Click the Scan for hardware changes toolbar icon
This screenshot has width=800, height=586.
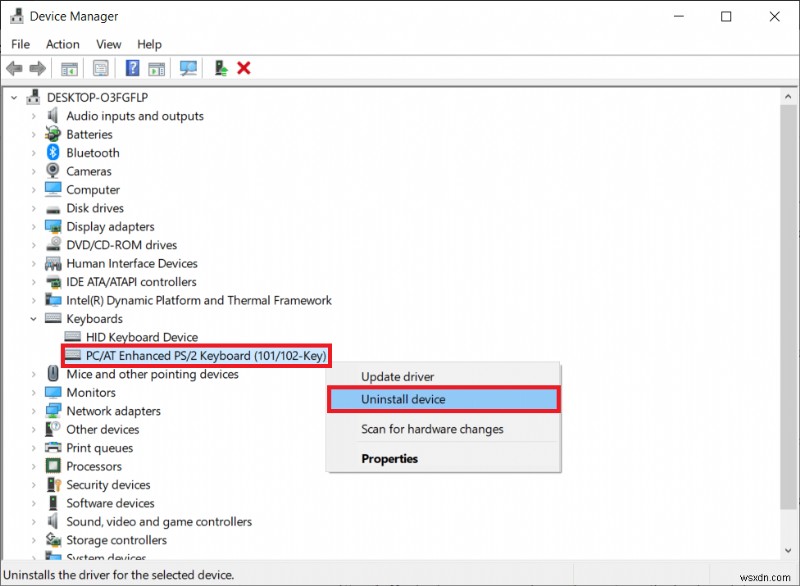click(189, 68)
